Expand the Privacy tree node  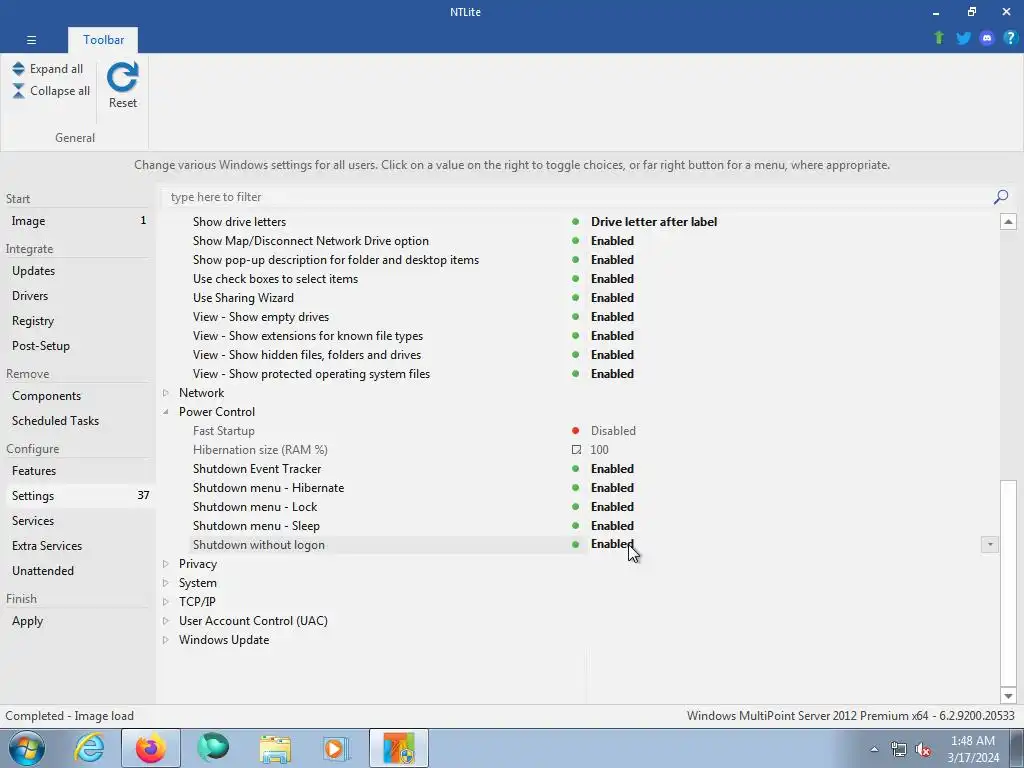pos(166,564)
